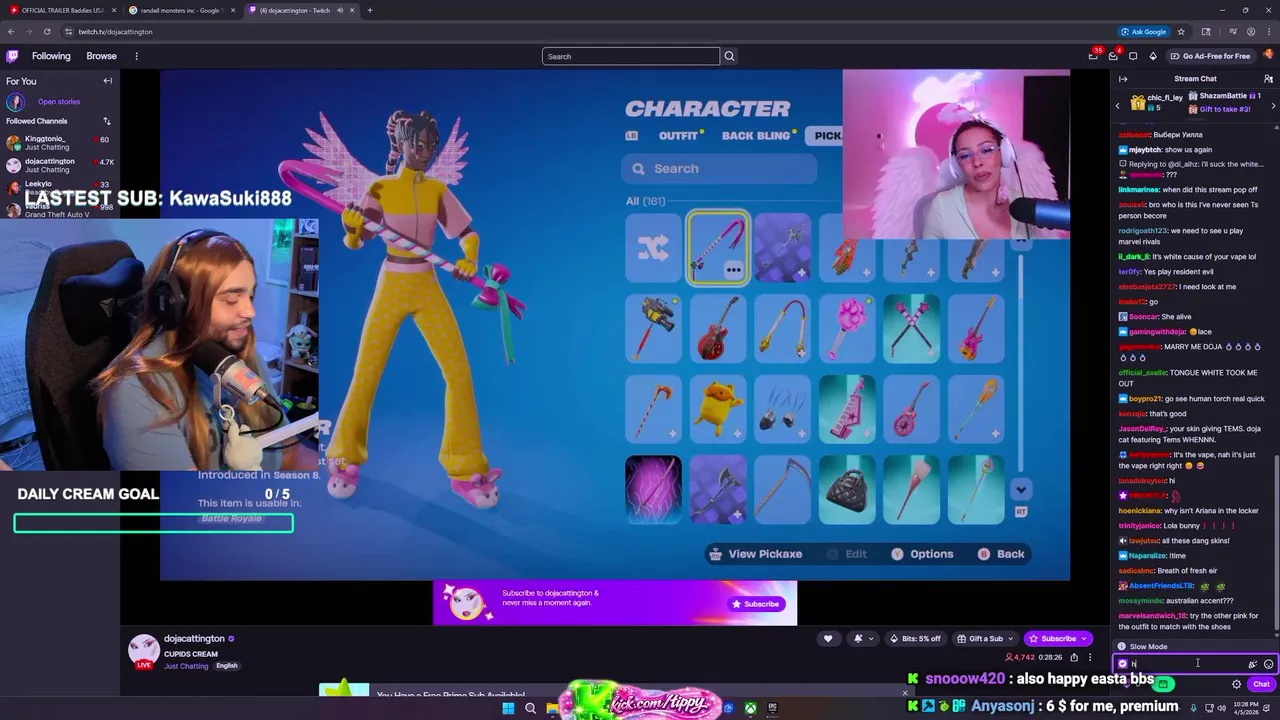Click Gift to take #3 link
Screen dimensions: 1280x720
coord(1225,109)
